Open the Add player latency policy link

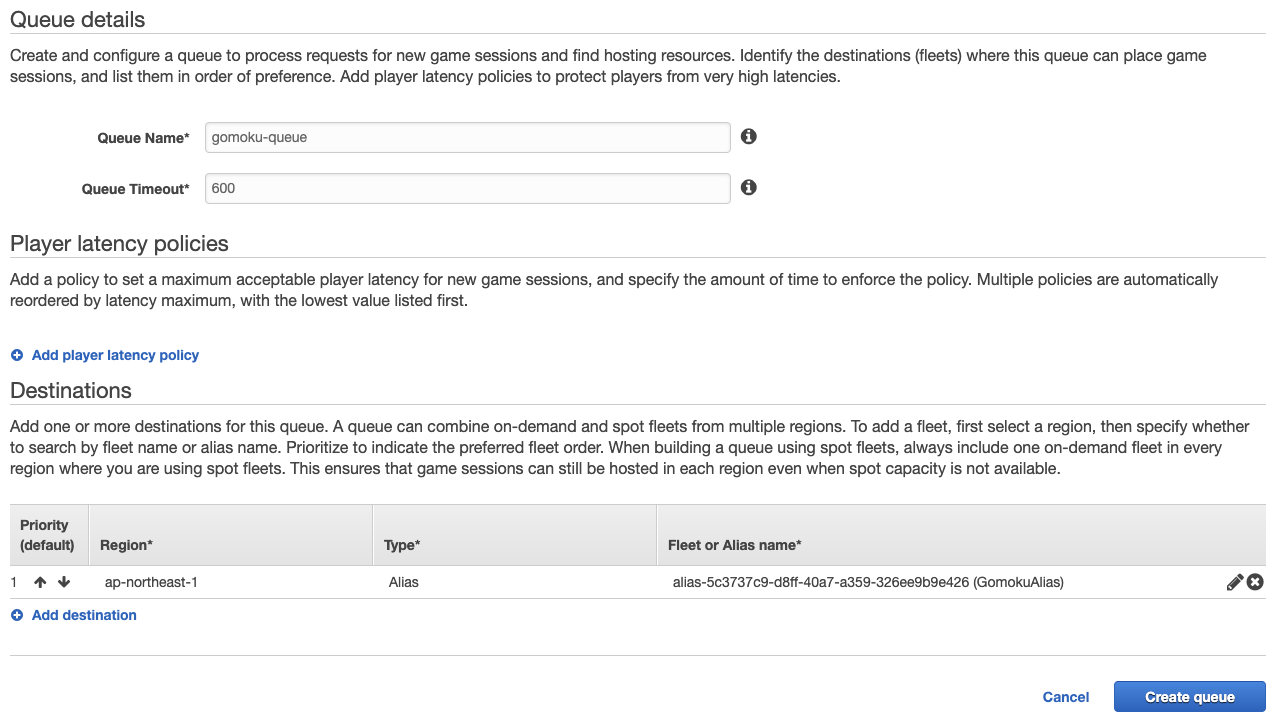pyautogui.click(x=115, y=355)
